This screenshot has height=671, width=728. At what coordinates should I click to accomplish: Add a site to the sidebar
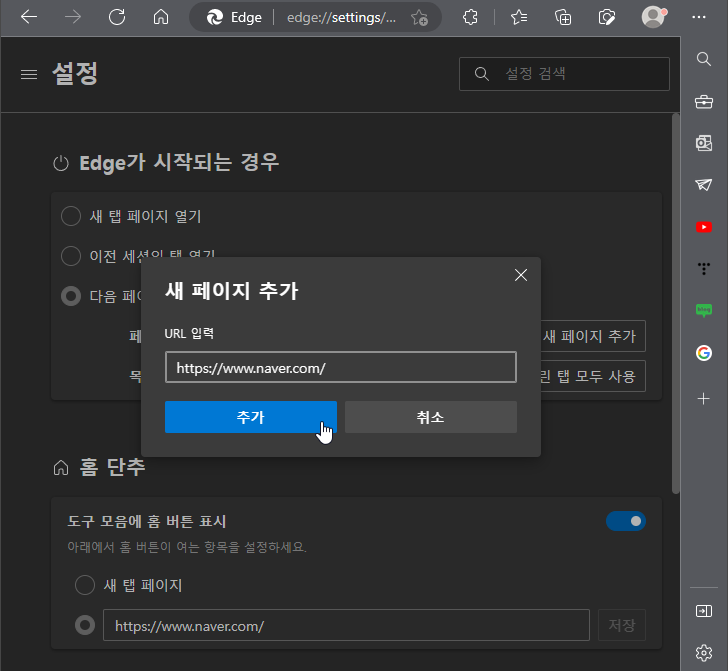click(704, 398)
